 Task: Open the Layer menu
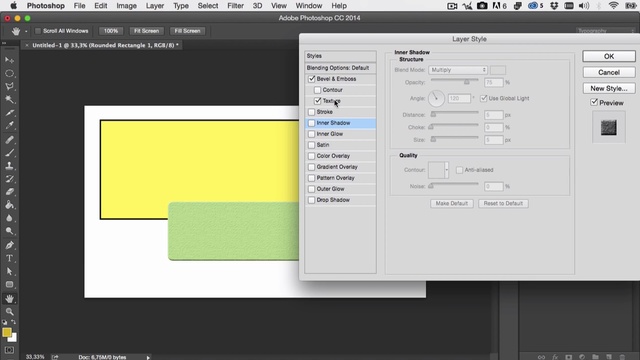[155, 6]
